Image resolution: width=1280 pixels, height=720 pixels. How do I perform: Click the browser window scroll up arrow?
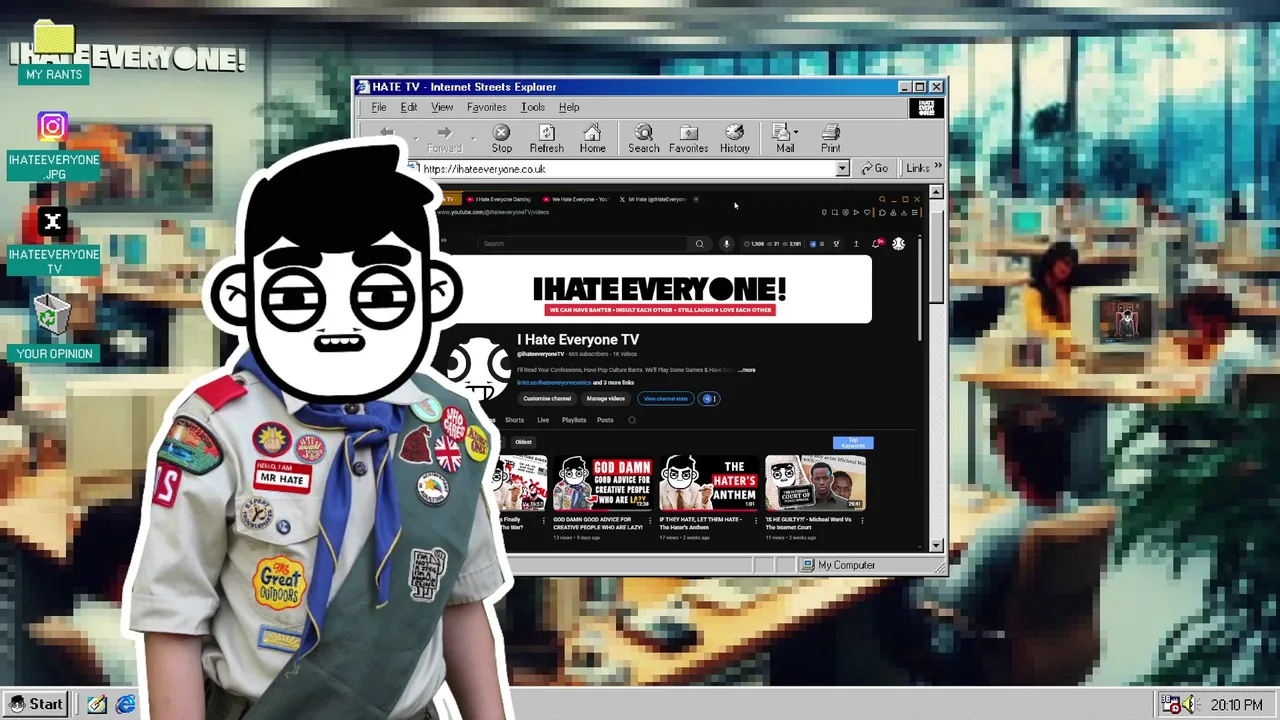[936, 191]
